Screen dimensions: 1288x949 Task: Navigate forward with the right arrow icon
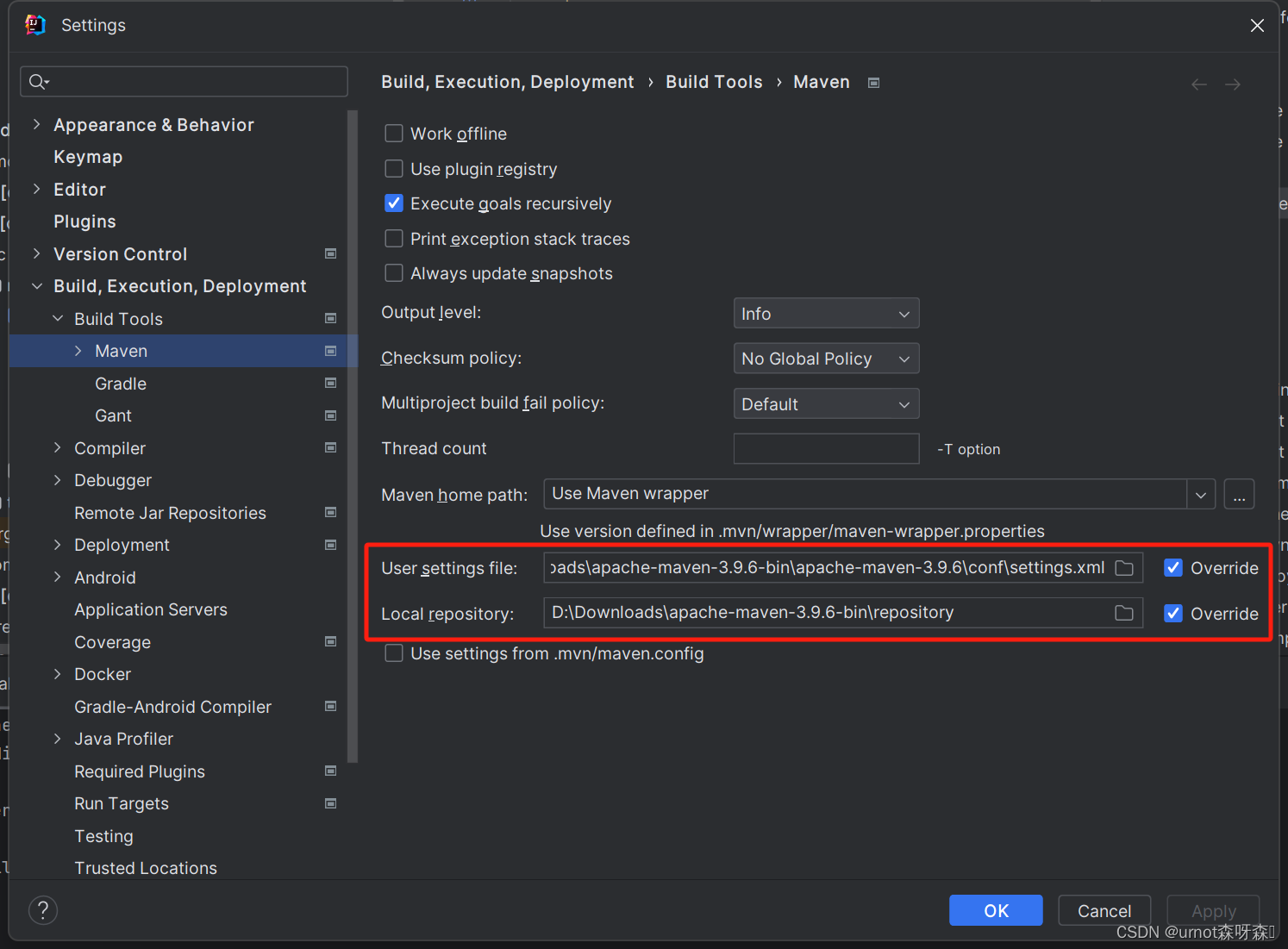click(1233, 84)
